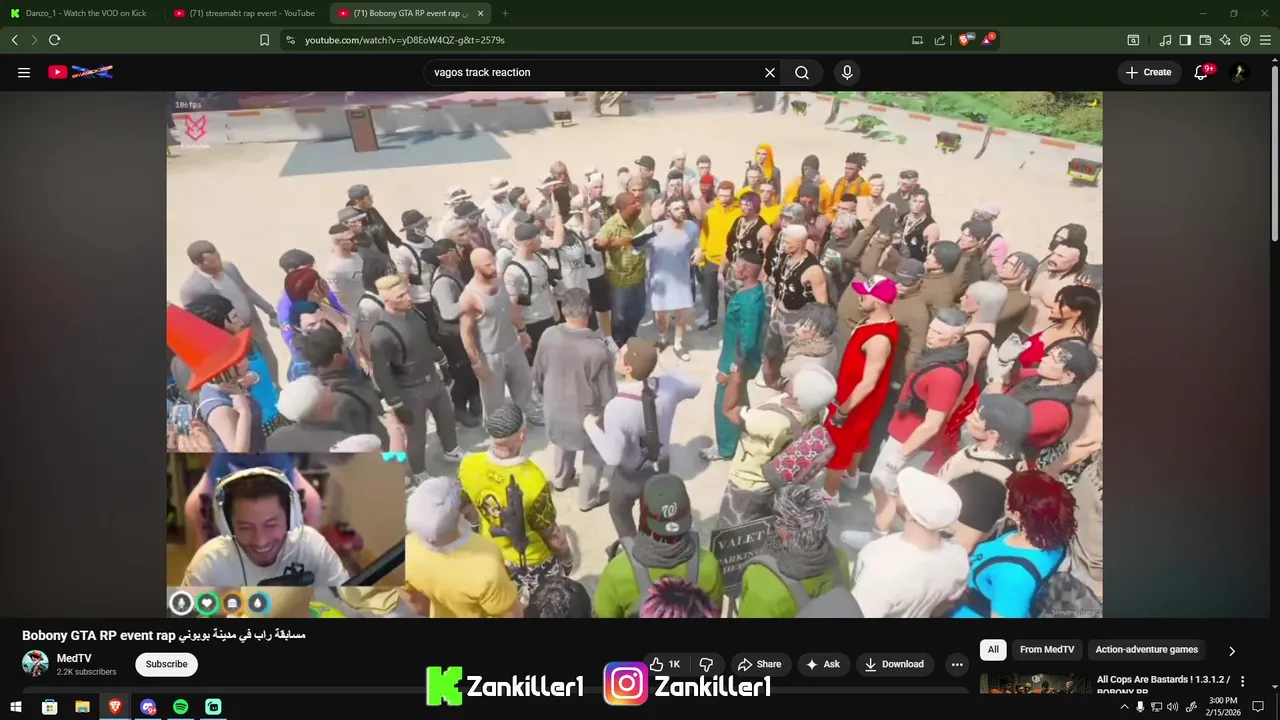The width and height of the screenshot is (1280, 720).
Task: Go forward with browser forward arrow
Action: 34,40
